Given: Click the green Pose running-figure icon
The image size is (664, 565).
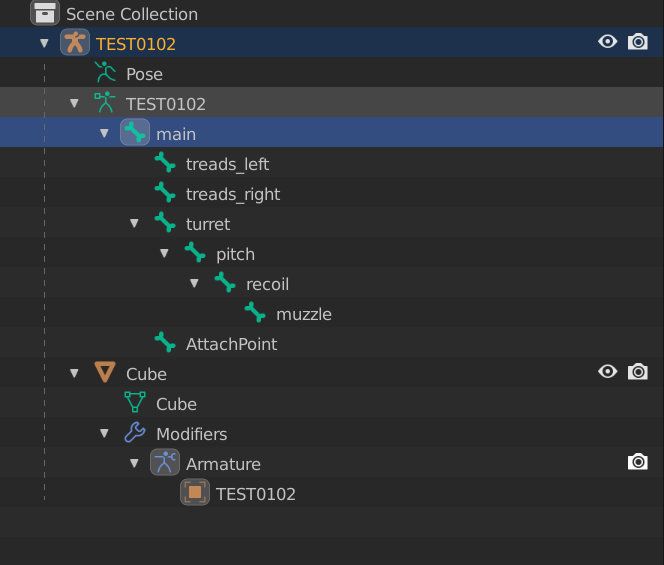Looking at the screenshot, I should (x=105, y=72).
